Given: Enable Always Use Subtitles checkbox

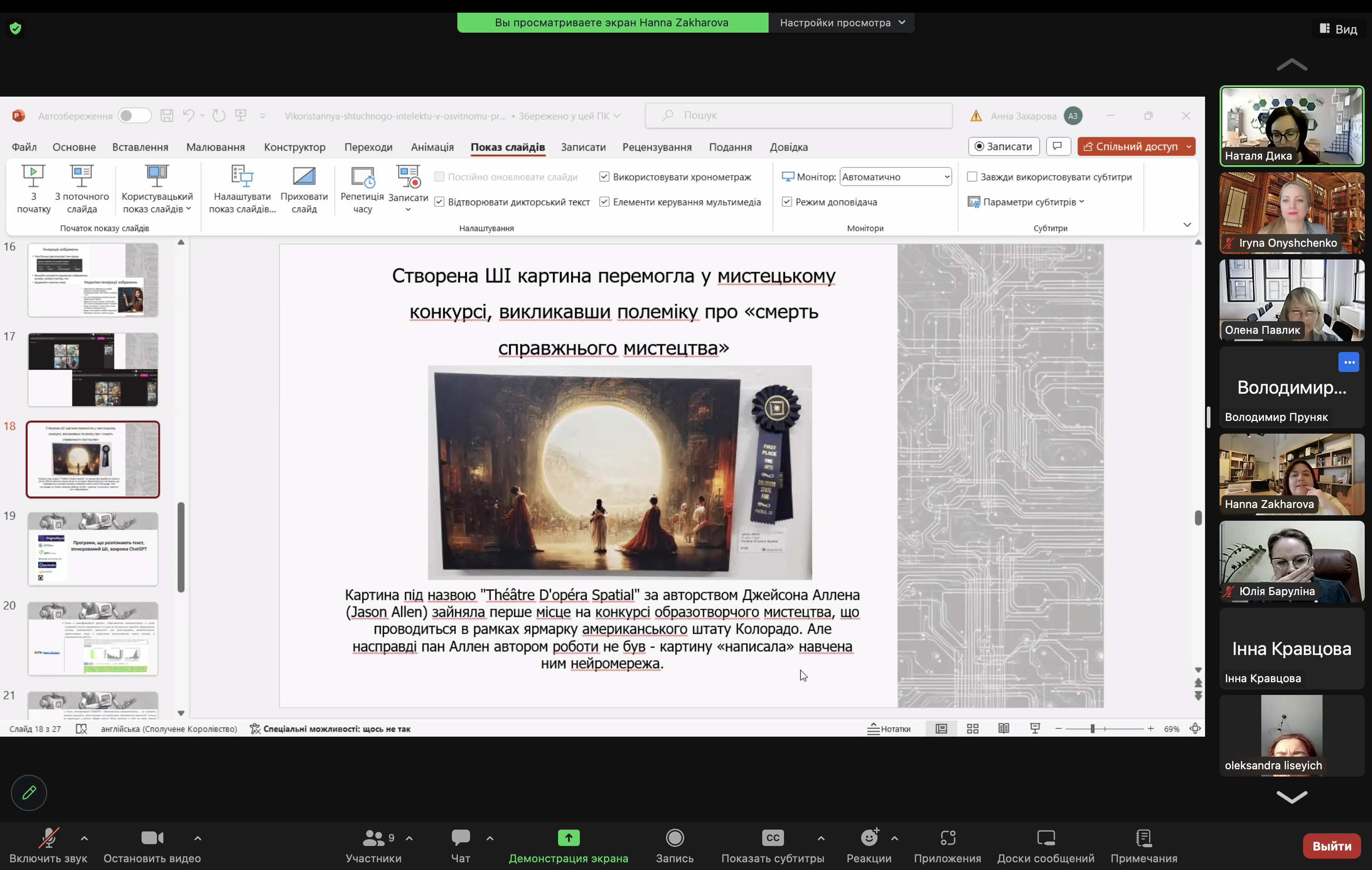Looking at the screenshot, I should (972, 176).
